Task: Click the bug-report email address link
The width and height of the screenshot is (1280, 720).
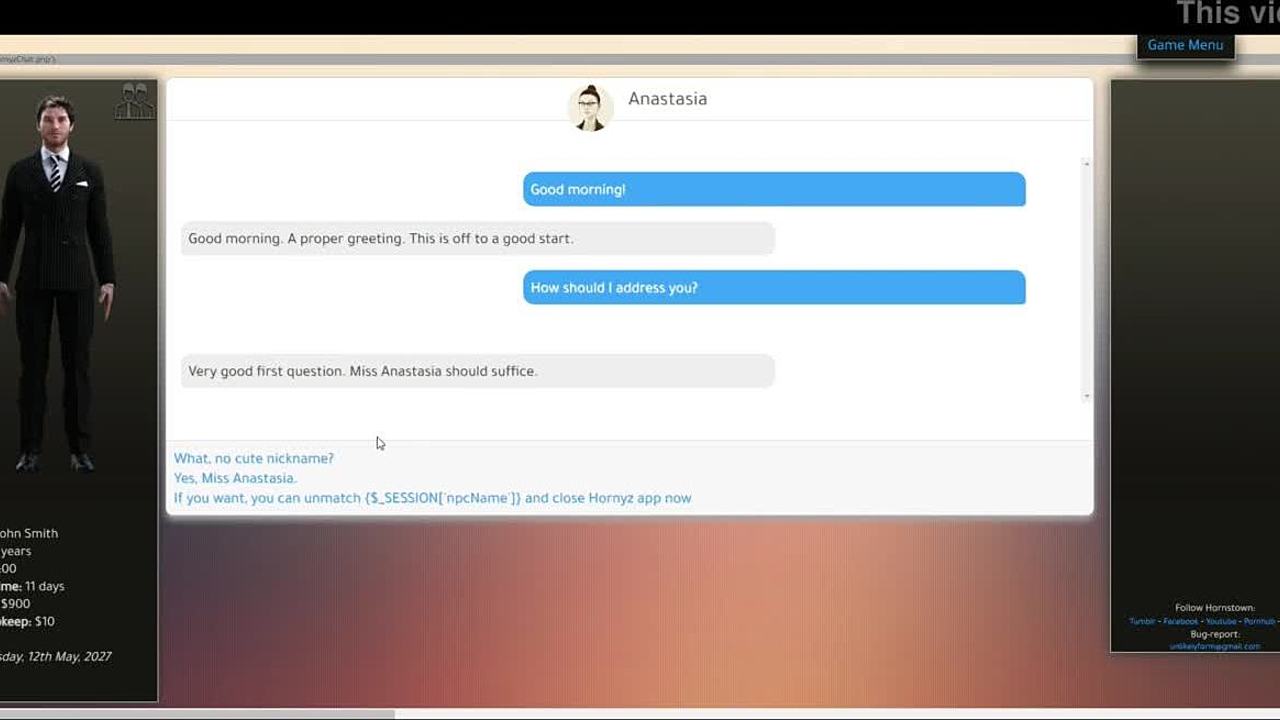Action: [1214, 646]
